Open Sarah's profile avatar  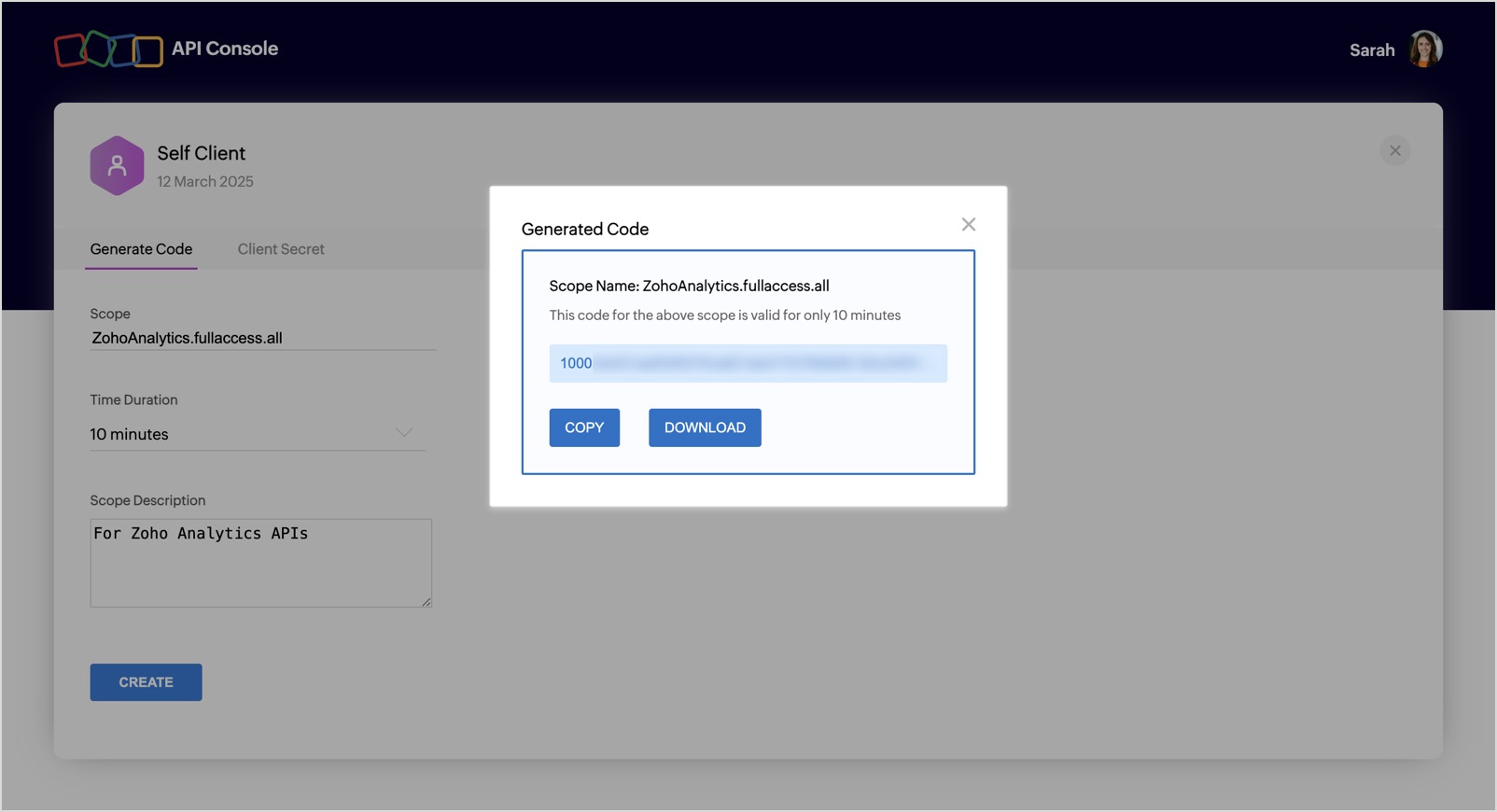[x=1425, y=49]
